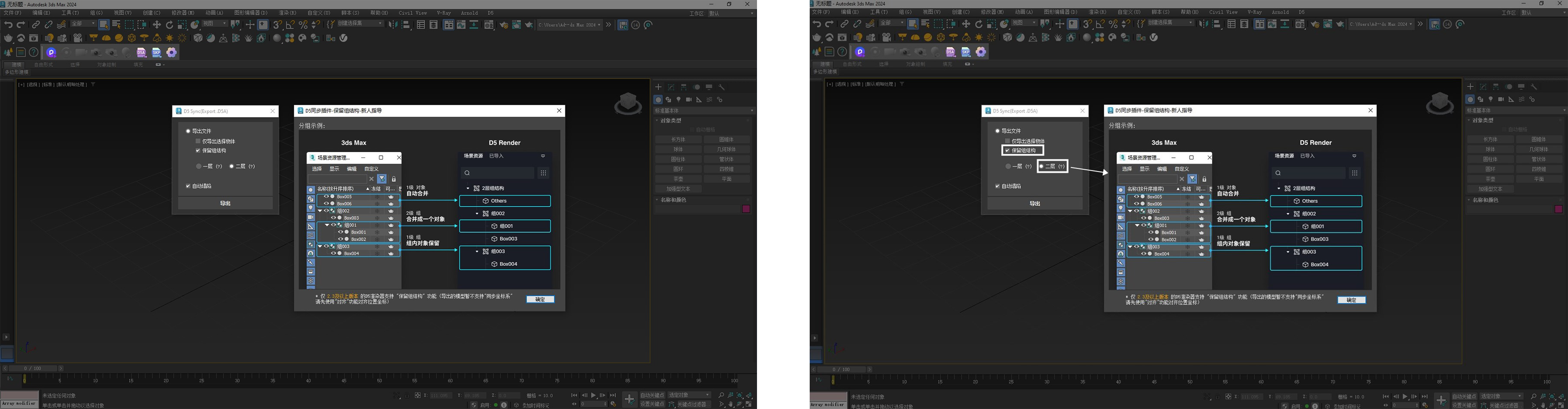Activate Select and Rotate tool in right window

click(979, 24)
